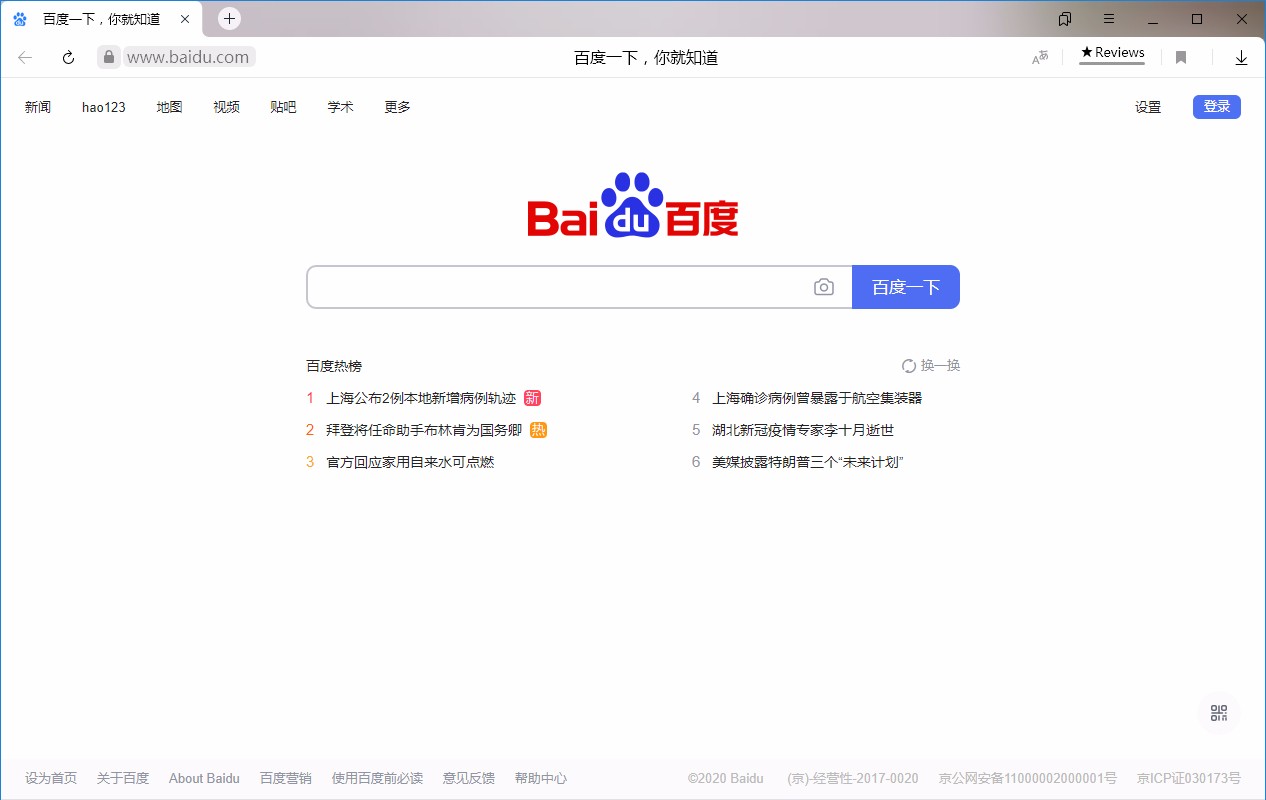Open the QR code panel
The image size is (1266, 800).
click(1218, 713)
